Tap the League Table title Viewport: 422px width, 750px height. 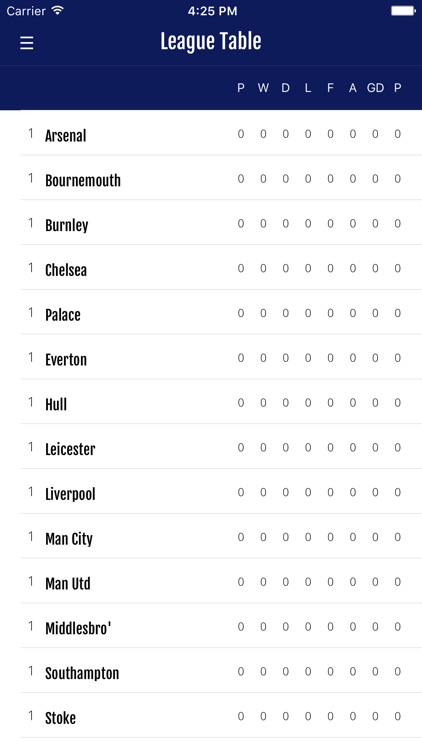pos(211,42)
